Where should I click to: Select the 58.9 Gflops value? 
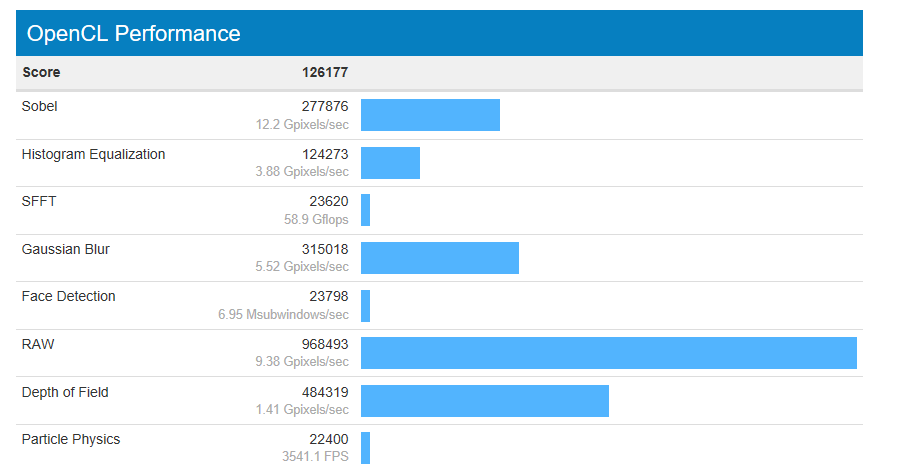click(x=316, y=220)
